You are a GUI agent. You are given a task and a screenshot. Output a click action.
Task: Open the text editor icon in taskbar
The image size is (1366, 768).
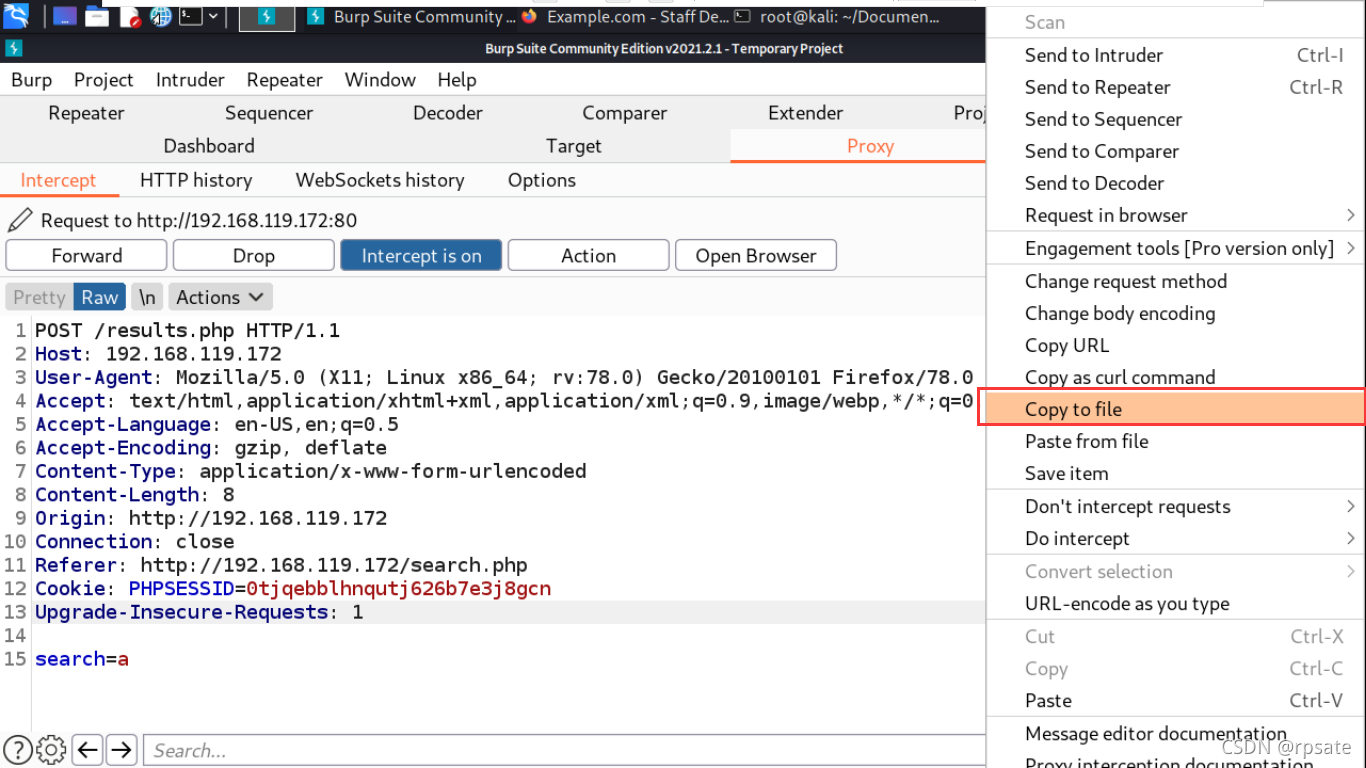pos(130,16)
